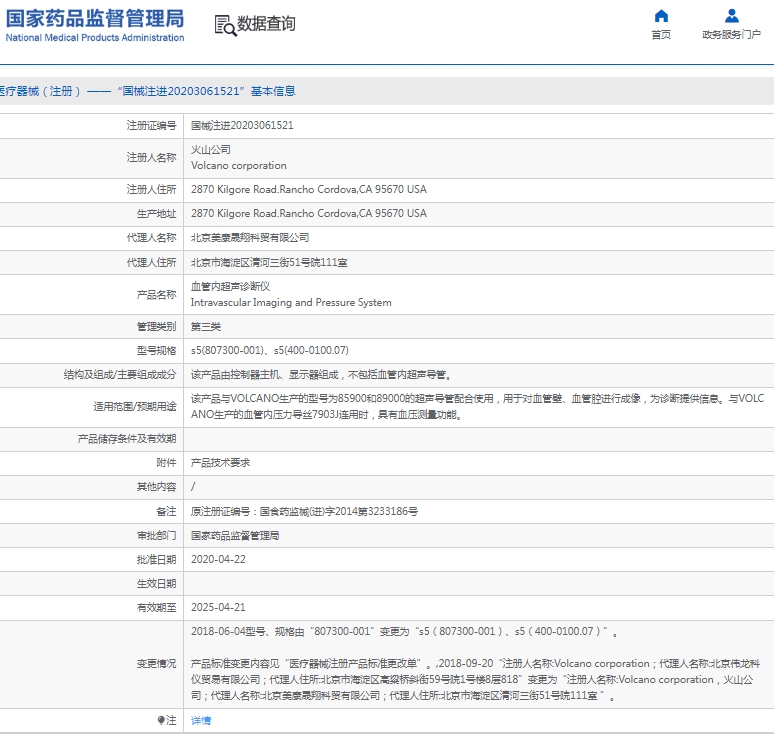Click the 适用范围/预期用途 label
This screenshot has height=738, width=774.
(x=135, y=406)
